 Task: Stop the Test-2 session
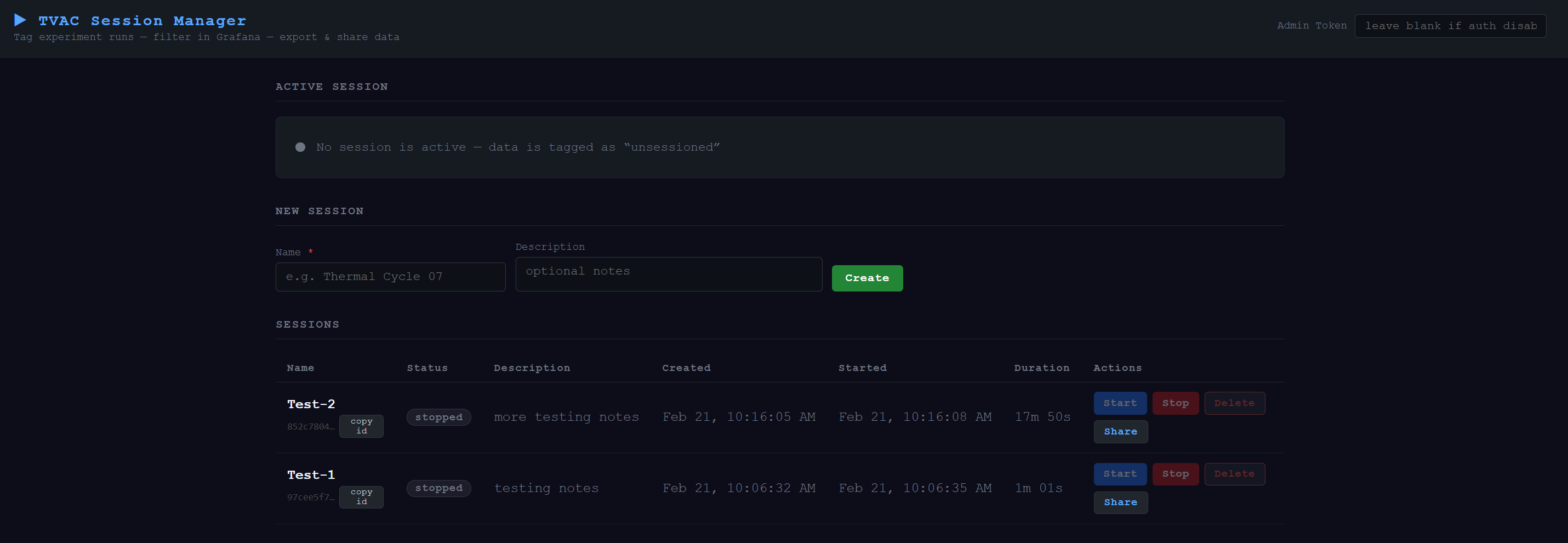(x=1175, y=403)
